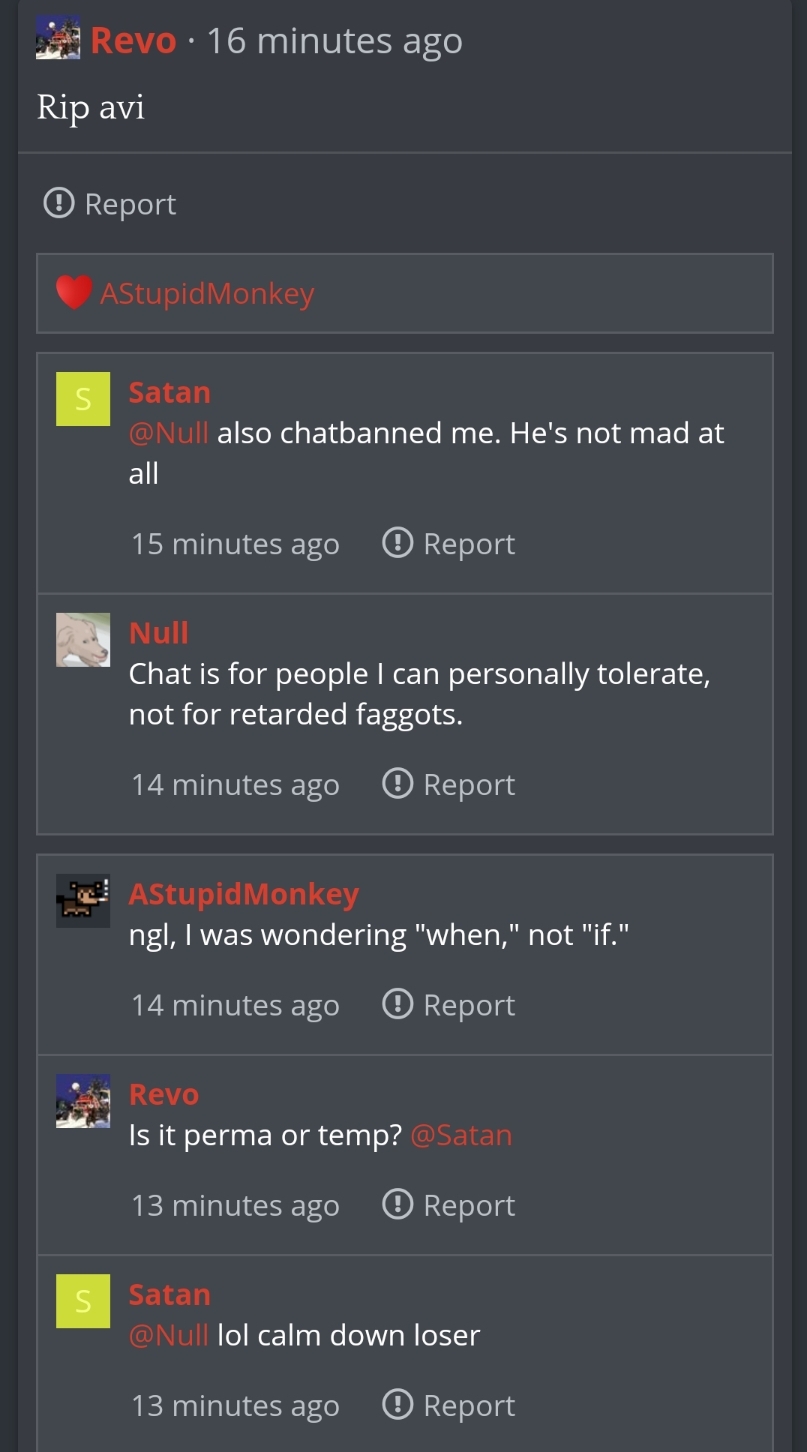
Task: Open Null's profile via username link
Action: [x=159, y=633]
